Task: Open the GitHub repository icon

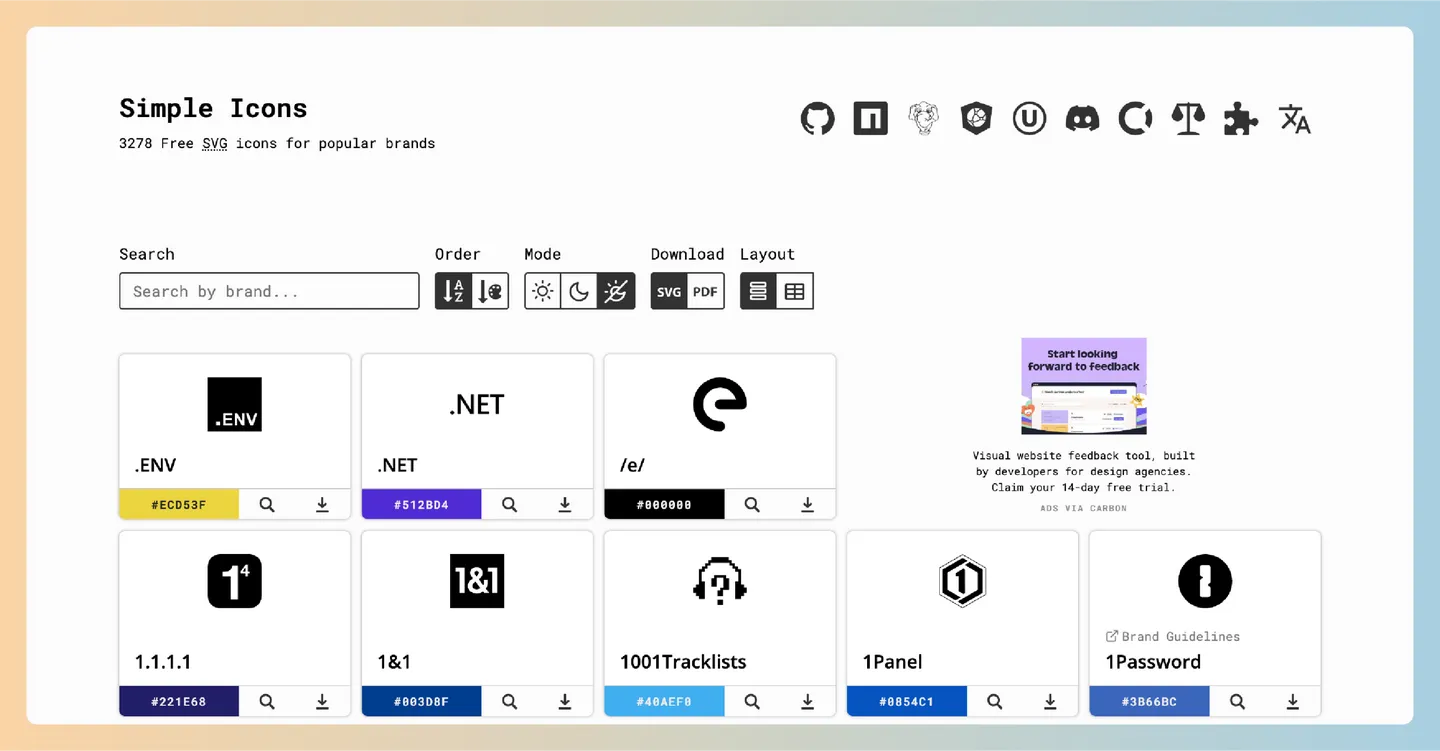Action: pos(817,119)
